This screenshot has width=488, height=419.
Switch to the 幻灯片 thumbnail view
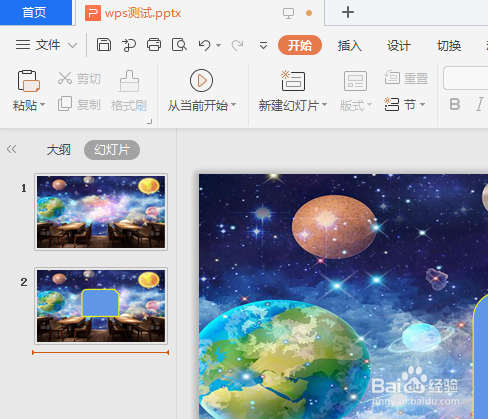pyautogui.click(x=112, y=150)
